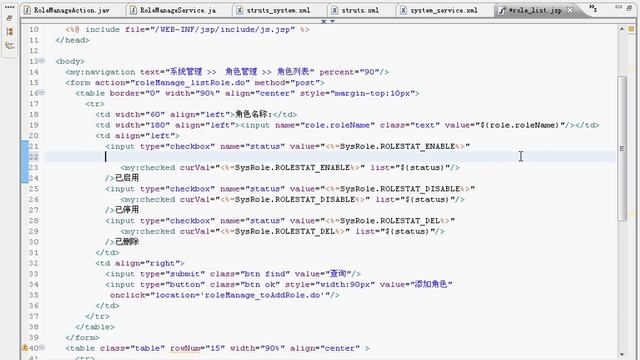Click the <td align="right"> tag
The height and width of the screenshot is (360, 640).
(140, 263)
